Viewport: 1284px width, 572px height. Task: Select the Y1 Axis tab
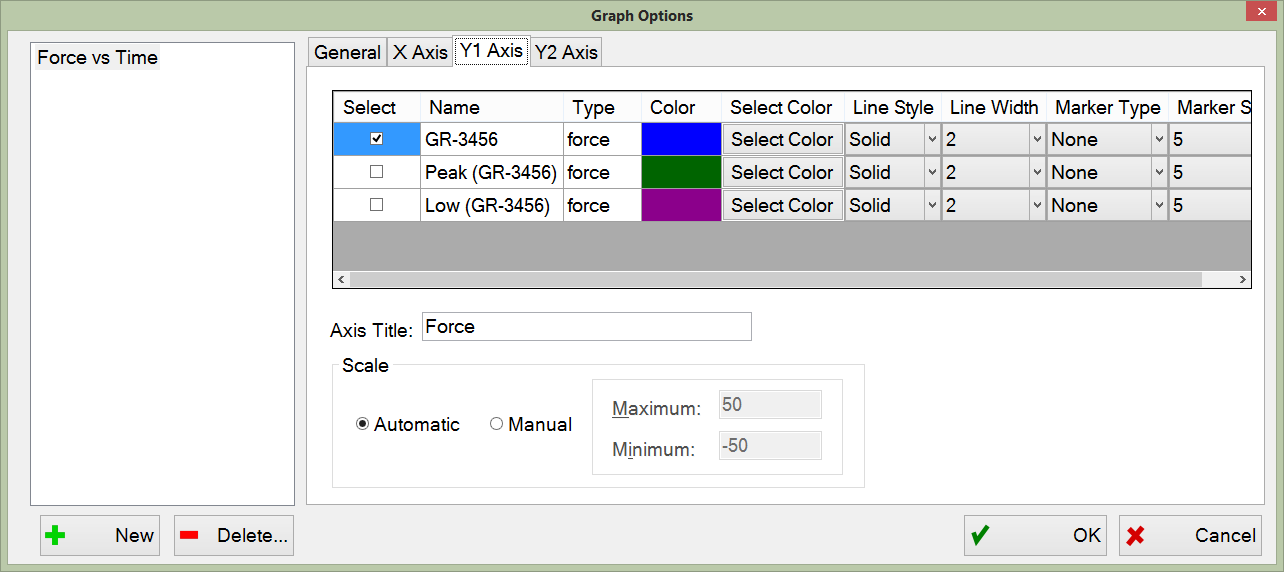(x=491, y=51)
